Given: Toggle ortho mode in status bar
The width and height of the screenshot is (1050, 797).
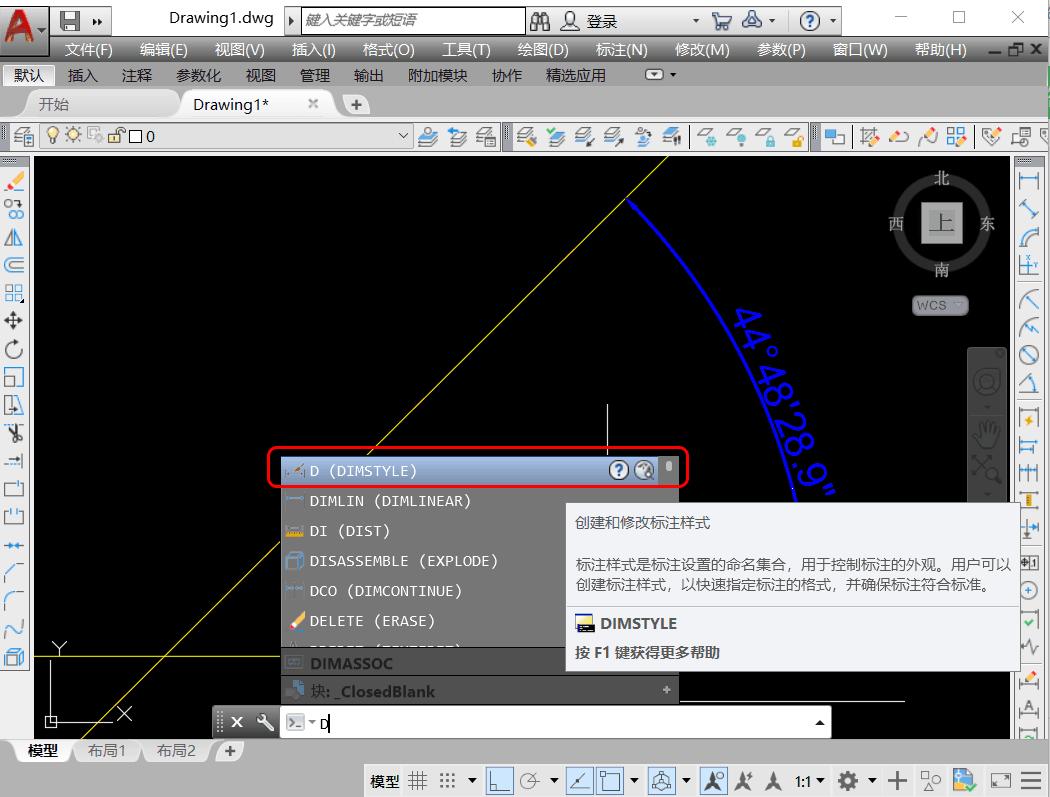Looking at the screenshot, I should (500, 781).
